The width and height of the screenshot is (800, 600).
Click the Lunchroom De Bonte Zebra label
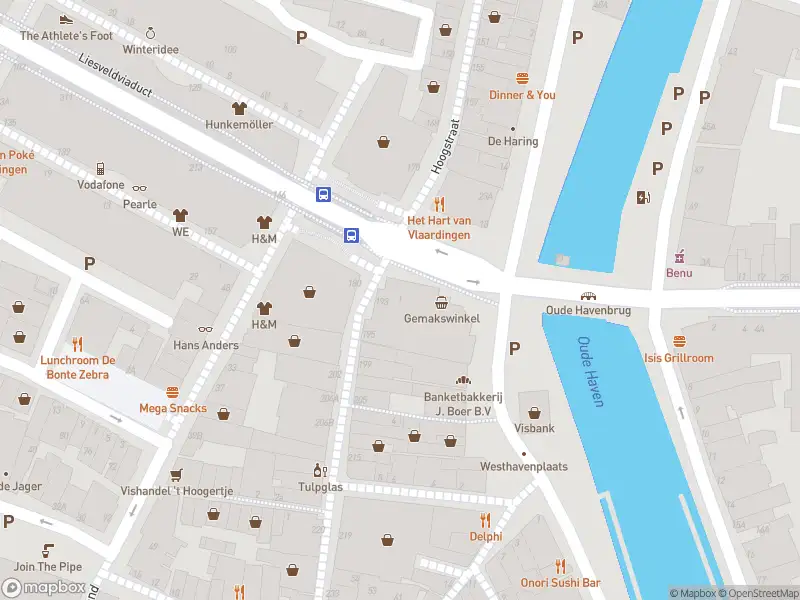78,367
